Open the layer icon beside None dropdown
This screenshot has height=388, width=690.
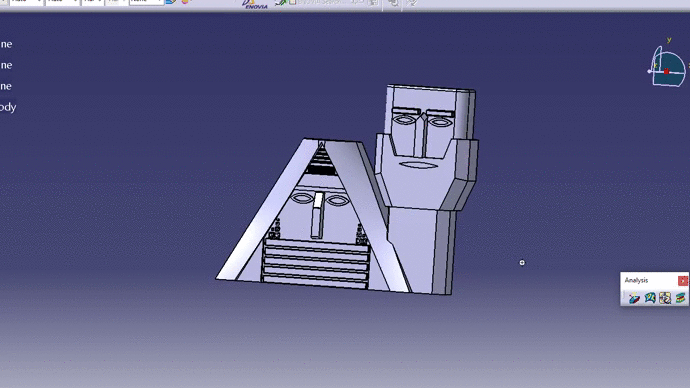[x=171, y=2]
